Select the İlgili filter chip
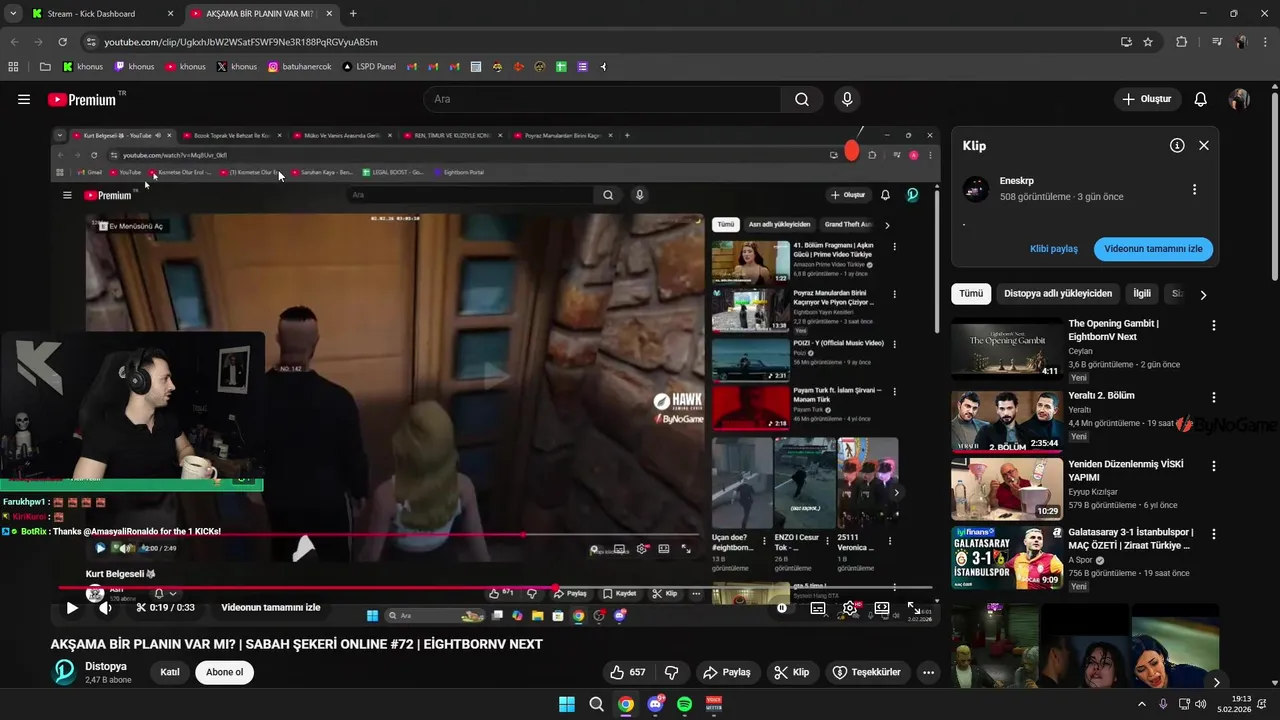This screenshot has height=720, width=1280. [x=1142, y=294]
